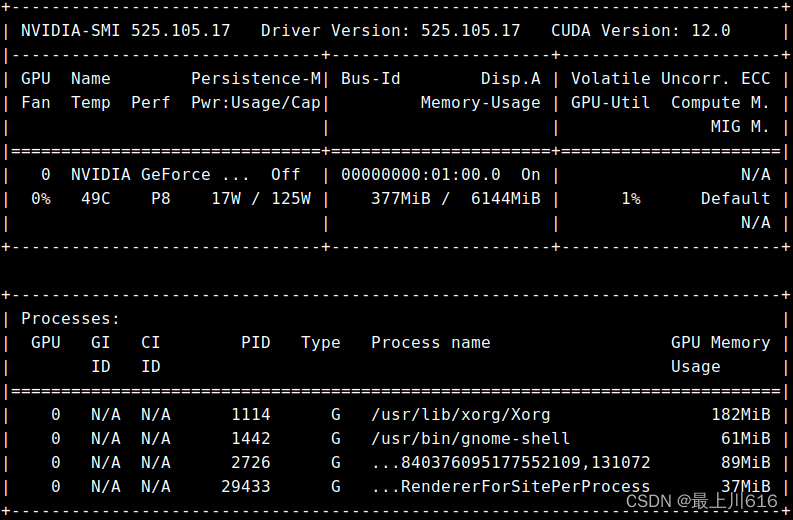This screenshot has width=793, height=520.
Task: Select the Driver Version: 525.105.17 text
Action: coord(390,30)
